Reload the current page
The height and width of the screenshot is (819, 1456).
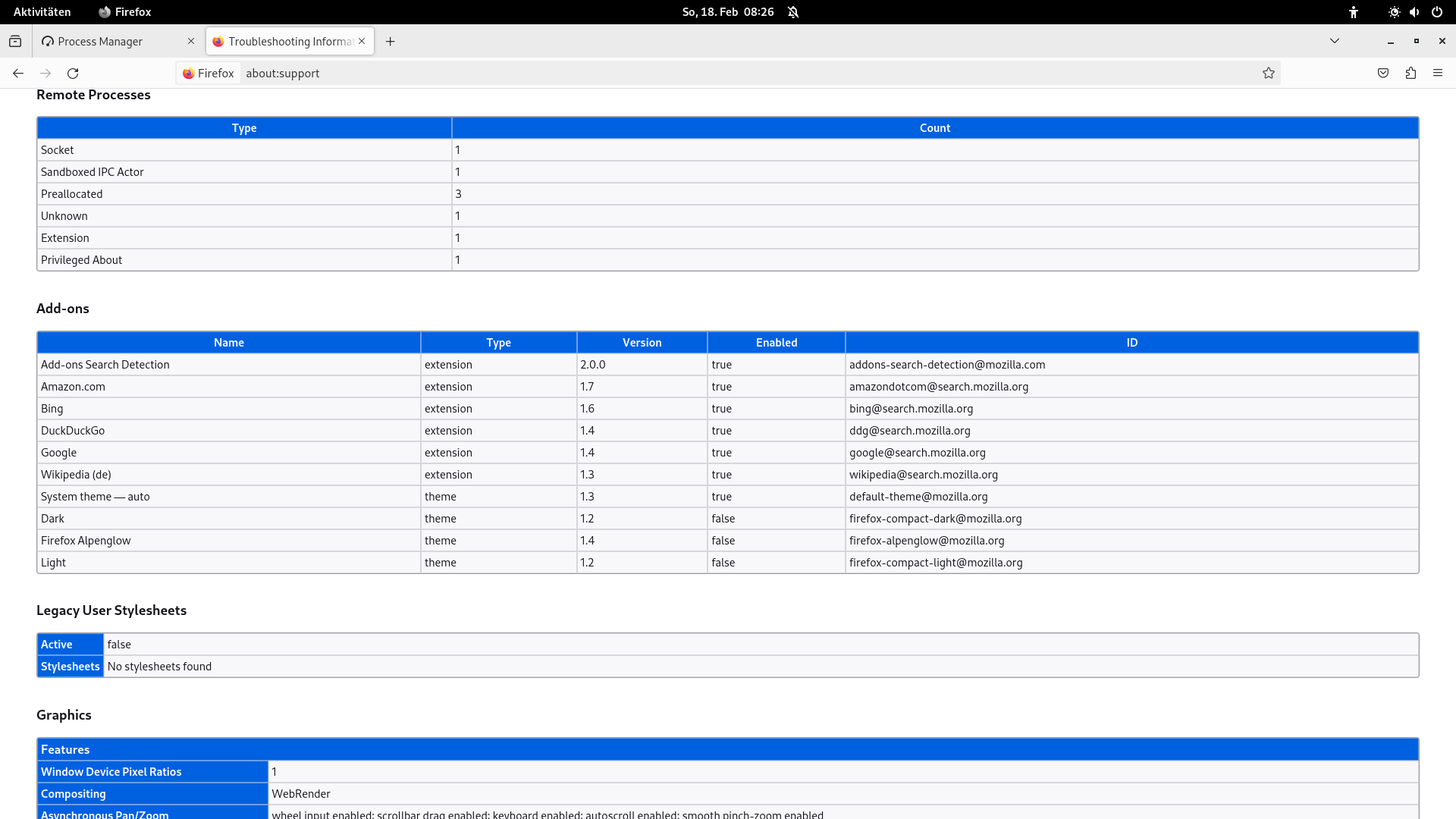pyautogui.click(x=73, y=73)
